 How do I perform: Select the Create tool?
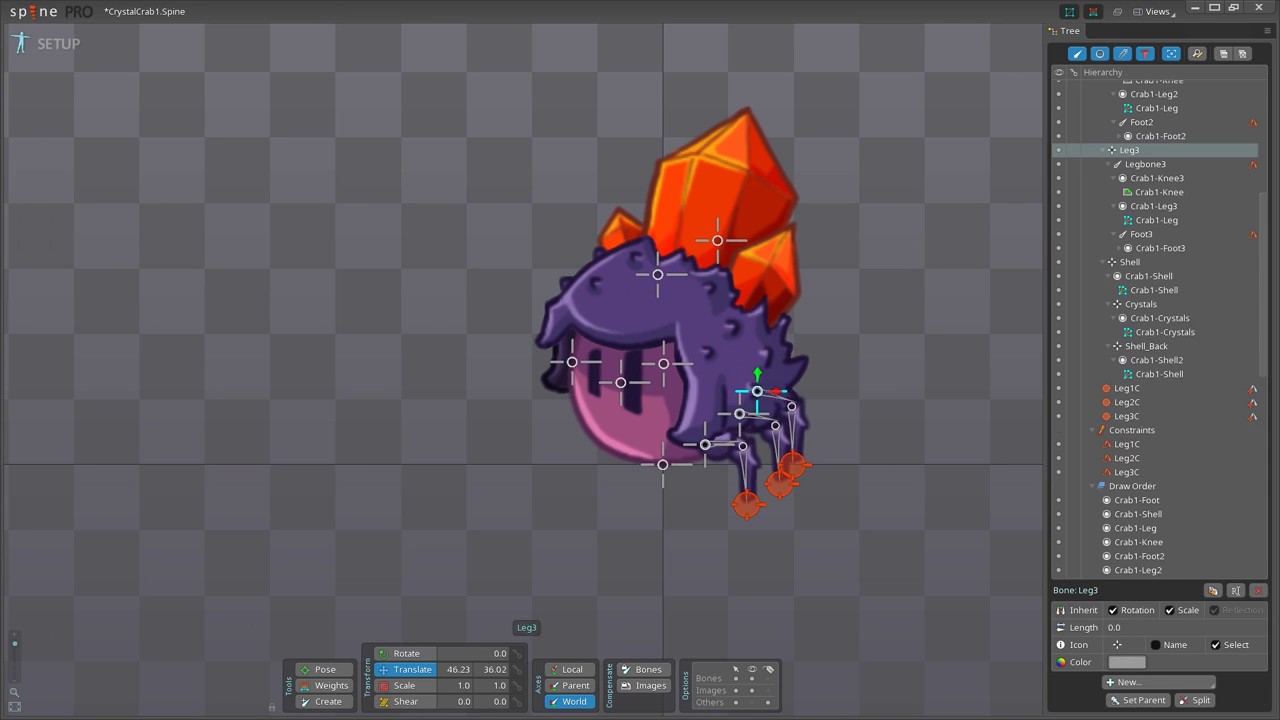click(x=325, y=702)
